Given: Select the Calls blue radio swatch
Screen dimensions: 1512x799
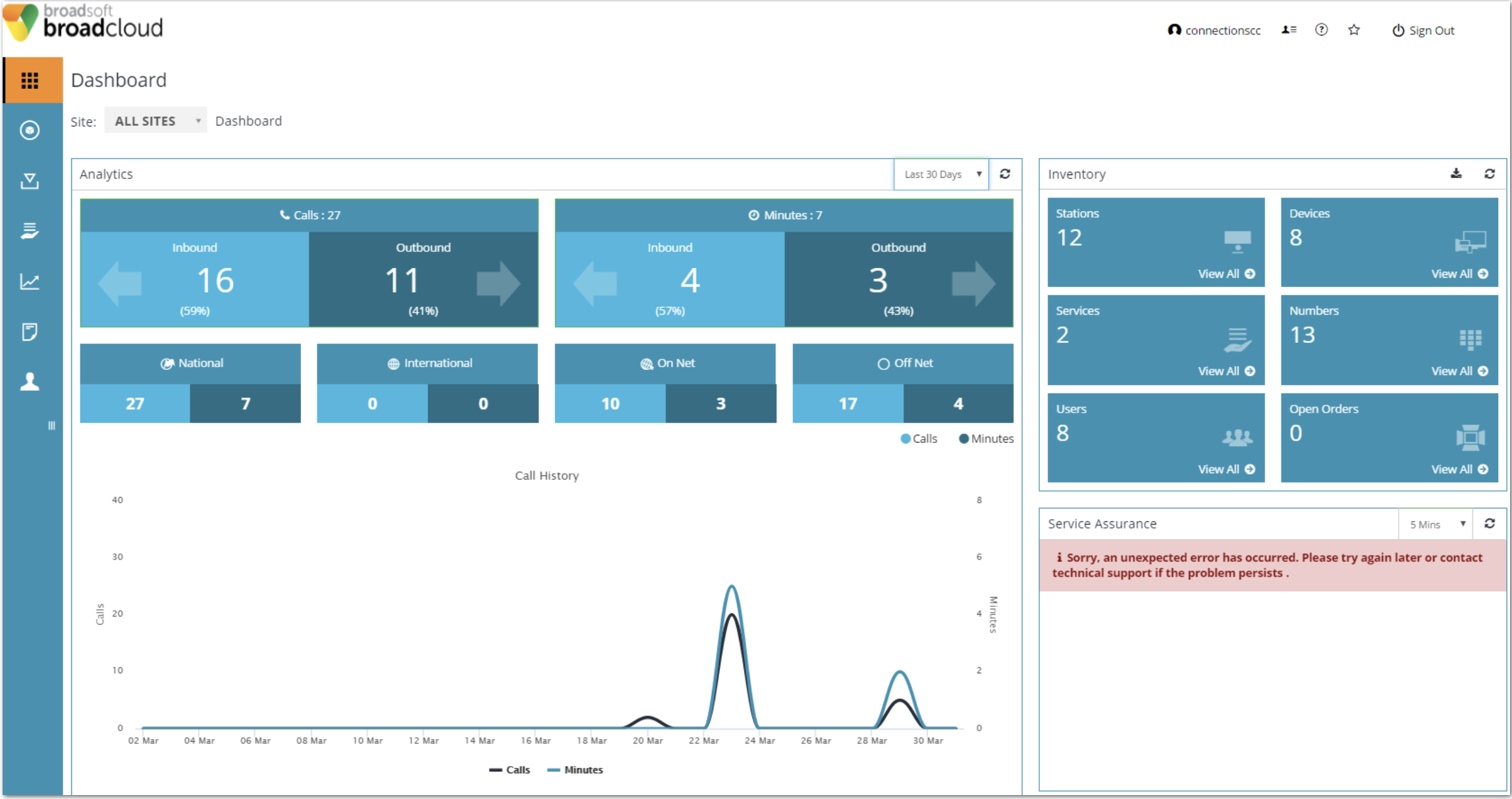Looking at the screenshot, I should 905,438.
